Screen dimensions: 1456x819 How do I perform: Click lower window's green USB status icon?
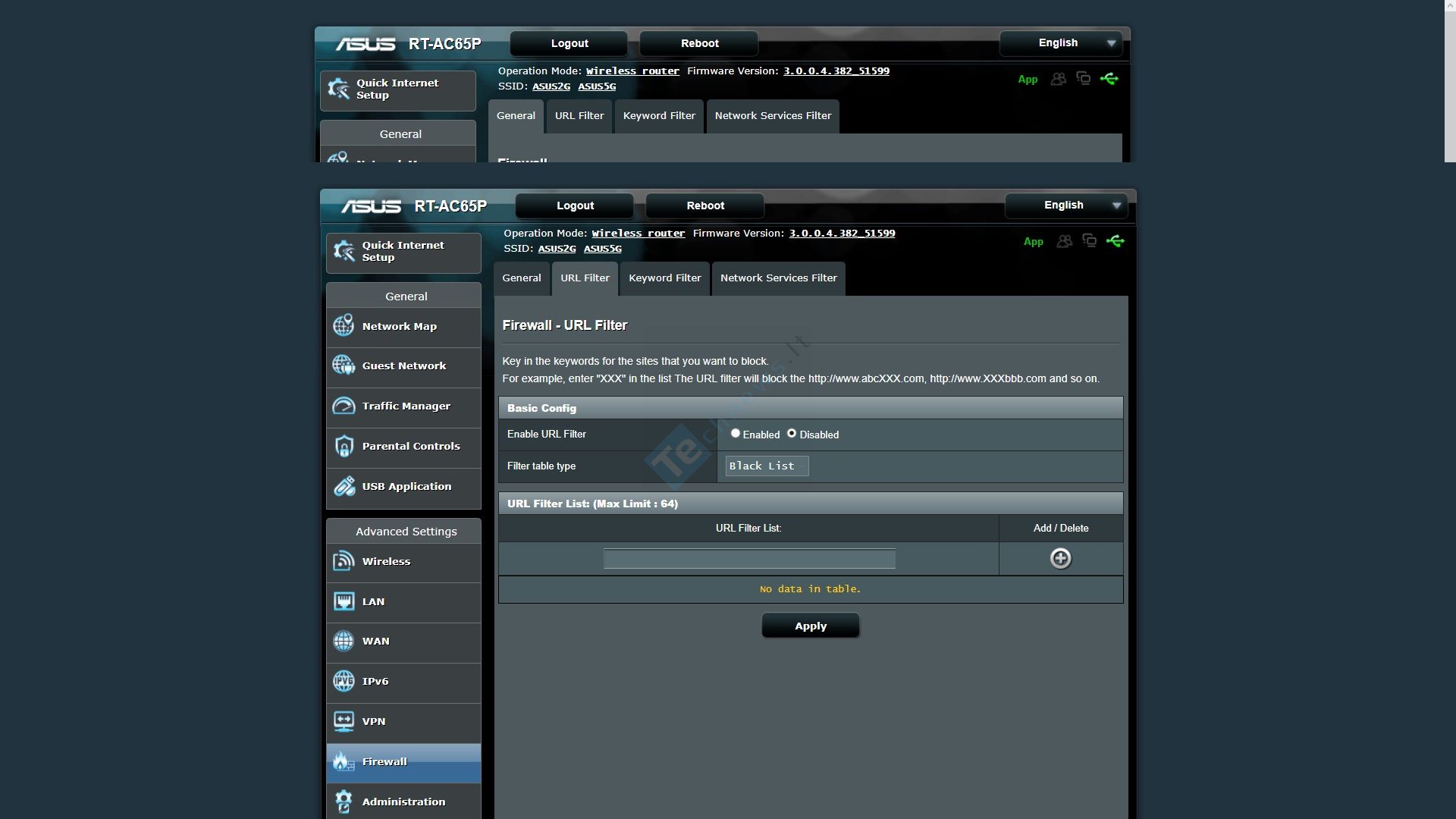point(1115,241)
